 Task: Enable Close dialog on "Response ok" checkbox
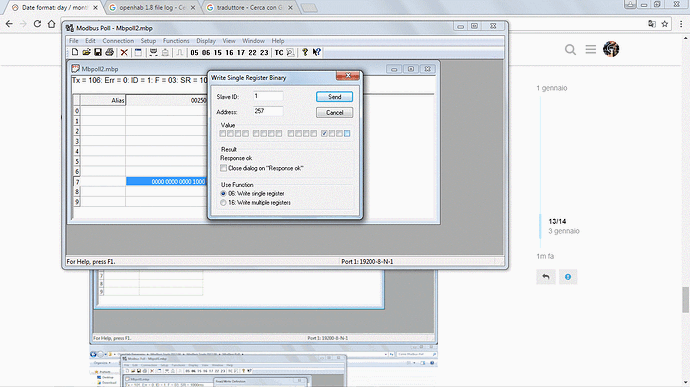pyautogui.click(x=224, y=168)
